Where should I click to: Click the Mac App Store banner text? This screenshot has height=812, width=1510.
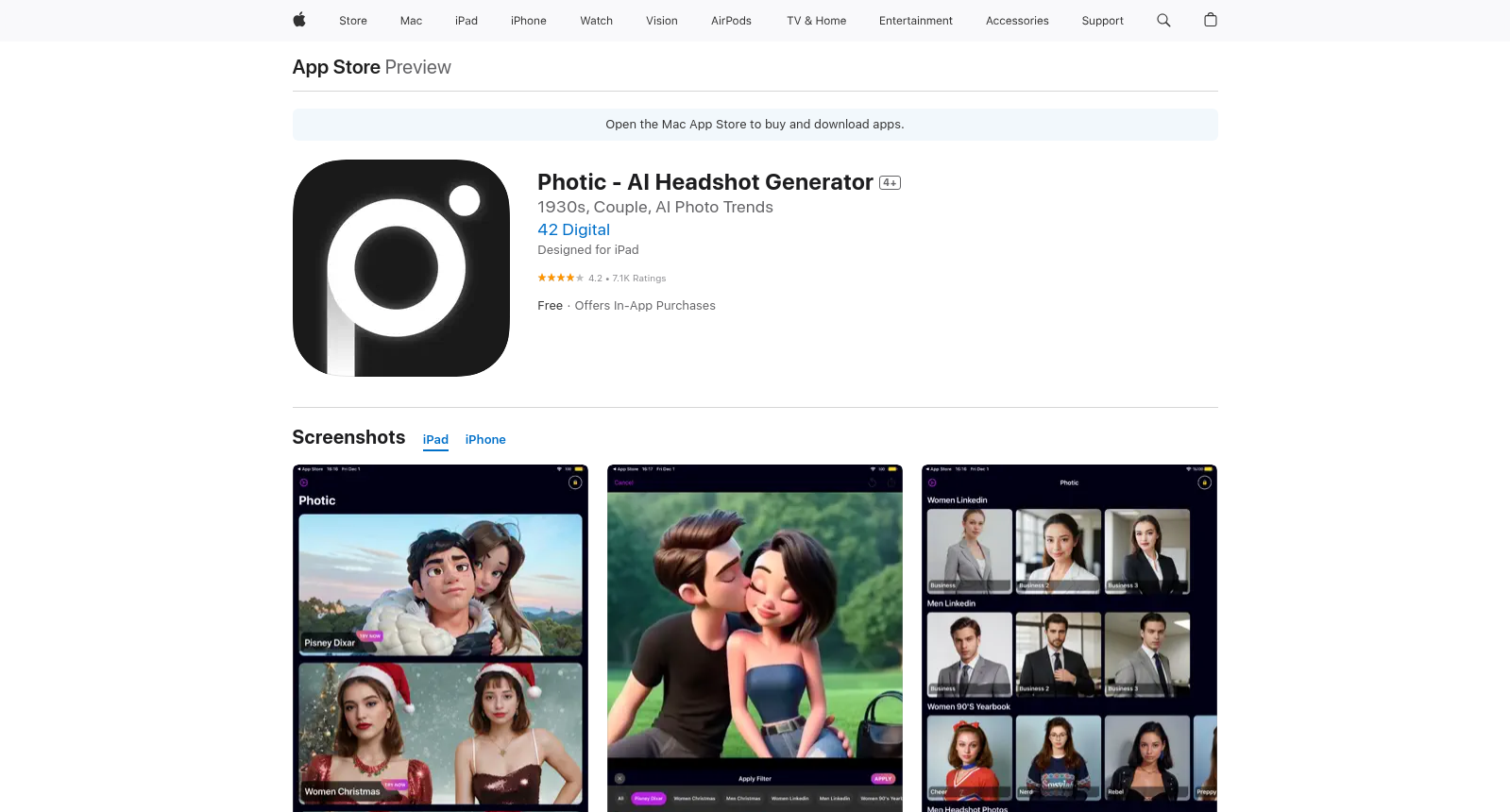[755, 125]
